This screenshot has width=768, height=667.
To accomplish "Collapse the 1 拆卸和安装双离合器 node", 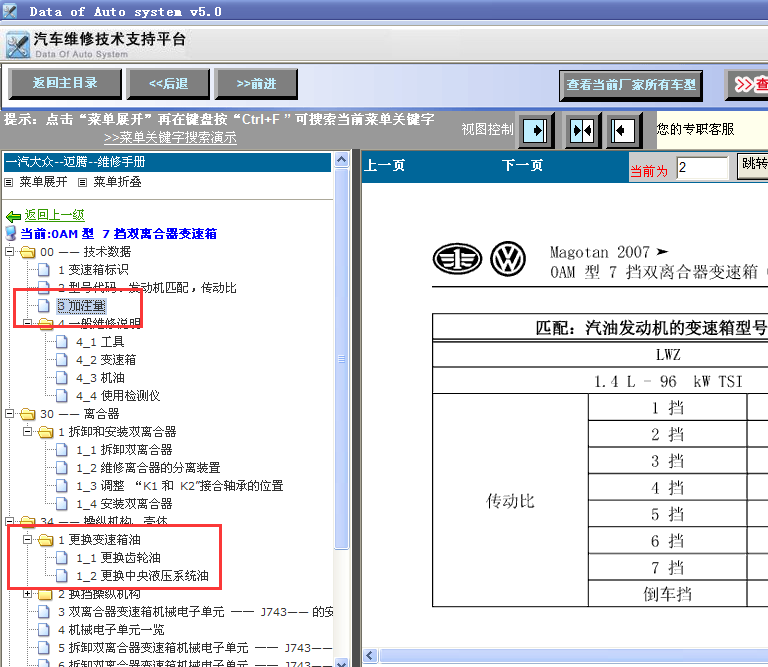I will coord(28,432).
